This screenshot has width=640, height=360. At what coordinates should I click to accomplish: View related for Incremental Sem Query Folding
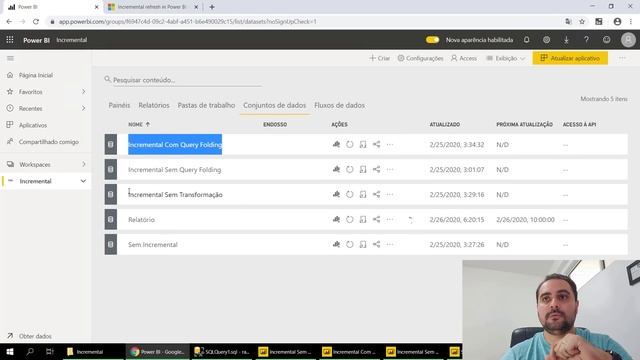[376, 169]
